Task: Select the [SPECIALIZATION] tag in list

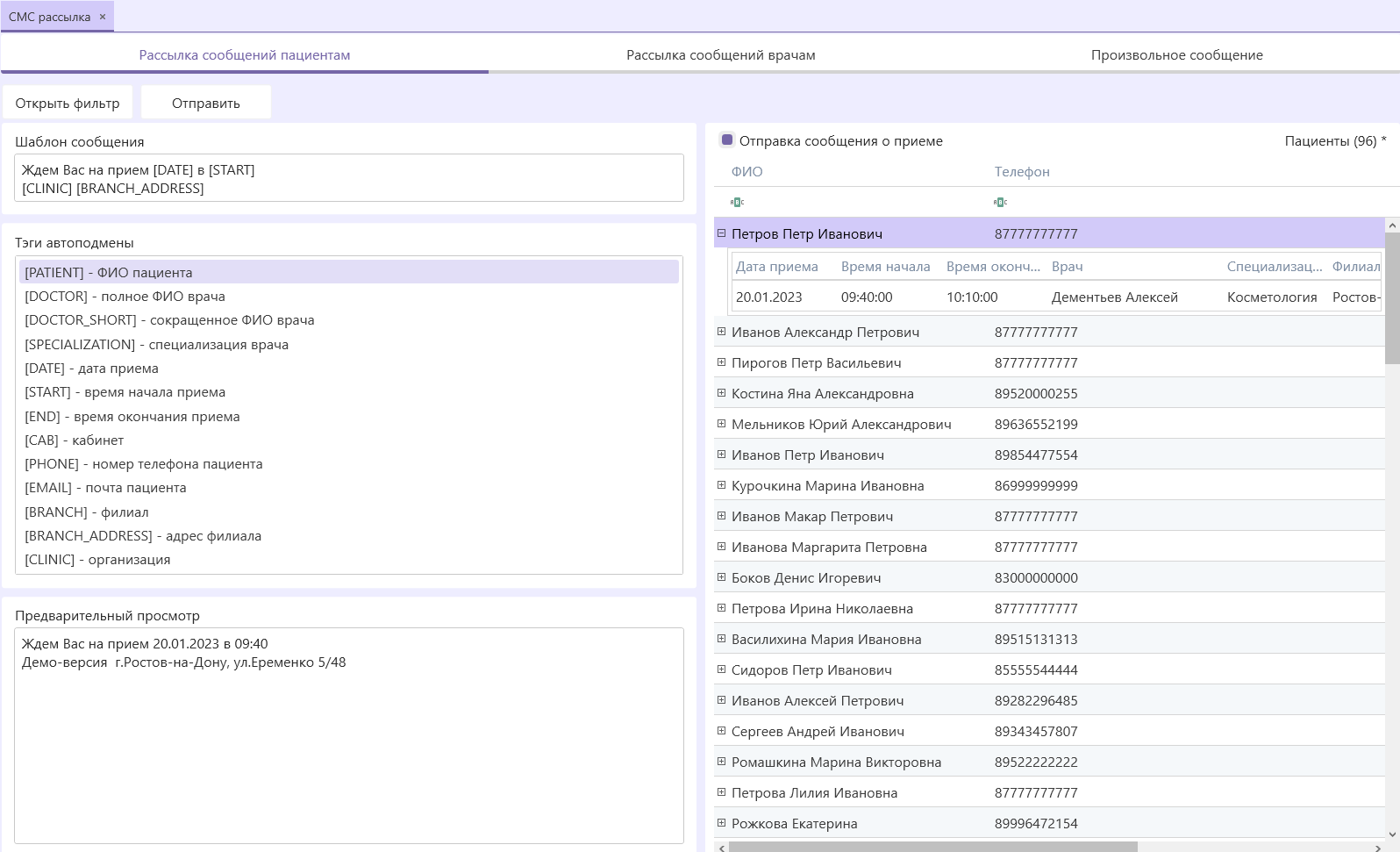Action: point(349,344)
